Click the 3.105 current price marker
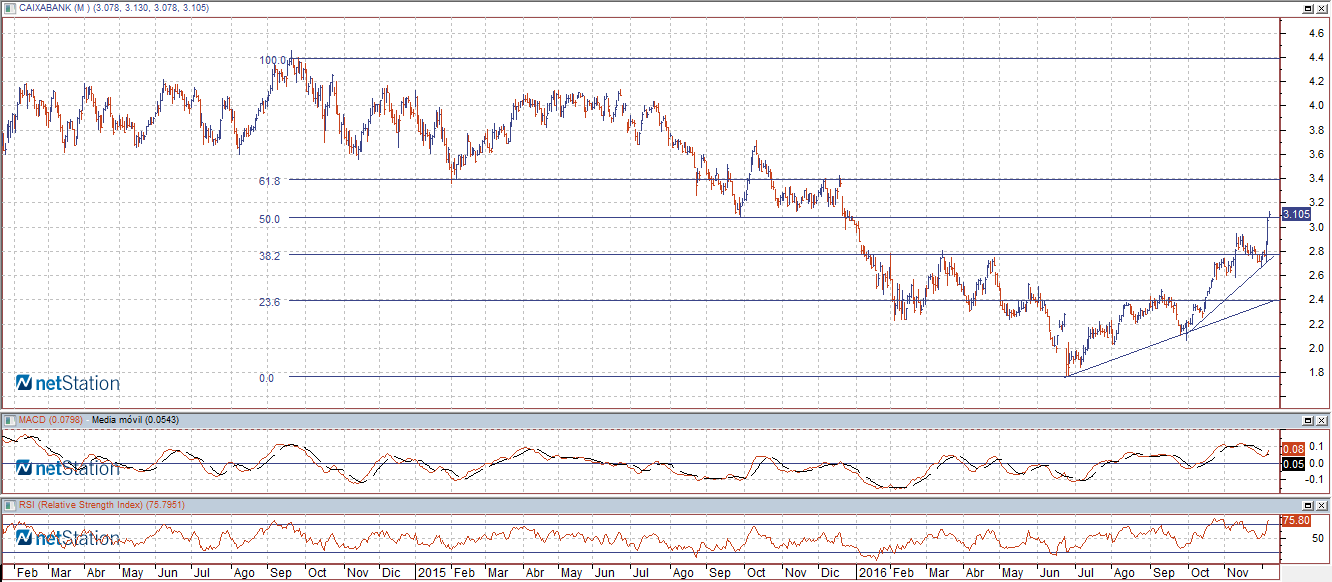This screenshot has height=582, width=1332. click(x=1296, y=214)
